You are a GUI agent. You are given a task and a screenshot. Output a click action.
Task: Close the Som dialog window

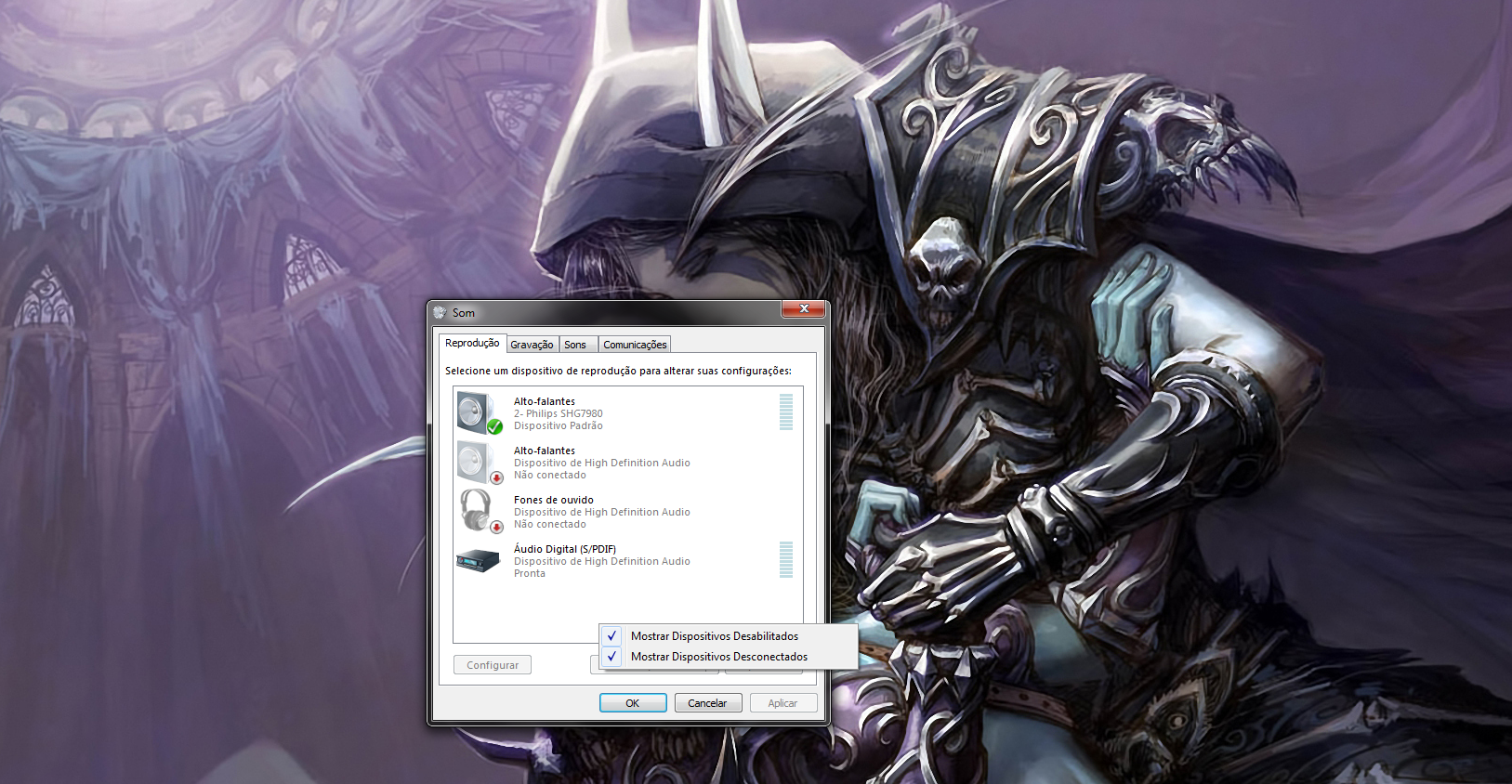pos(804,308)
